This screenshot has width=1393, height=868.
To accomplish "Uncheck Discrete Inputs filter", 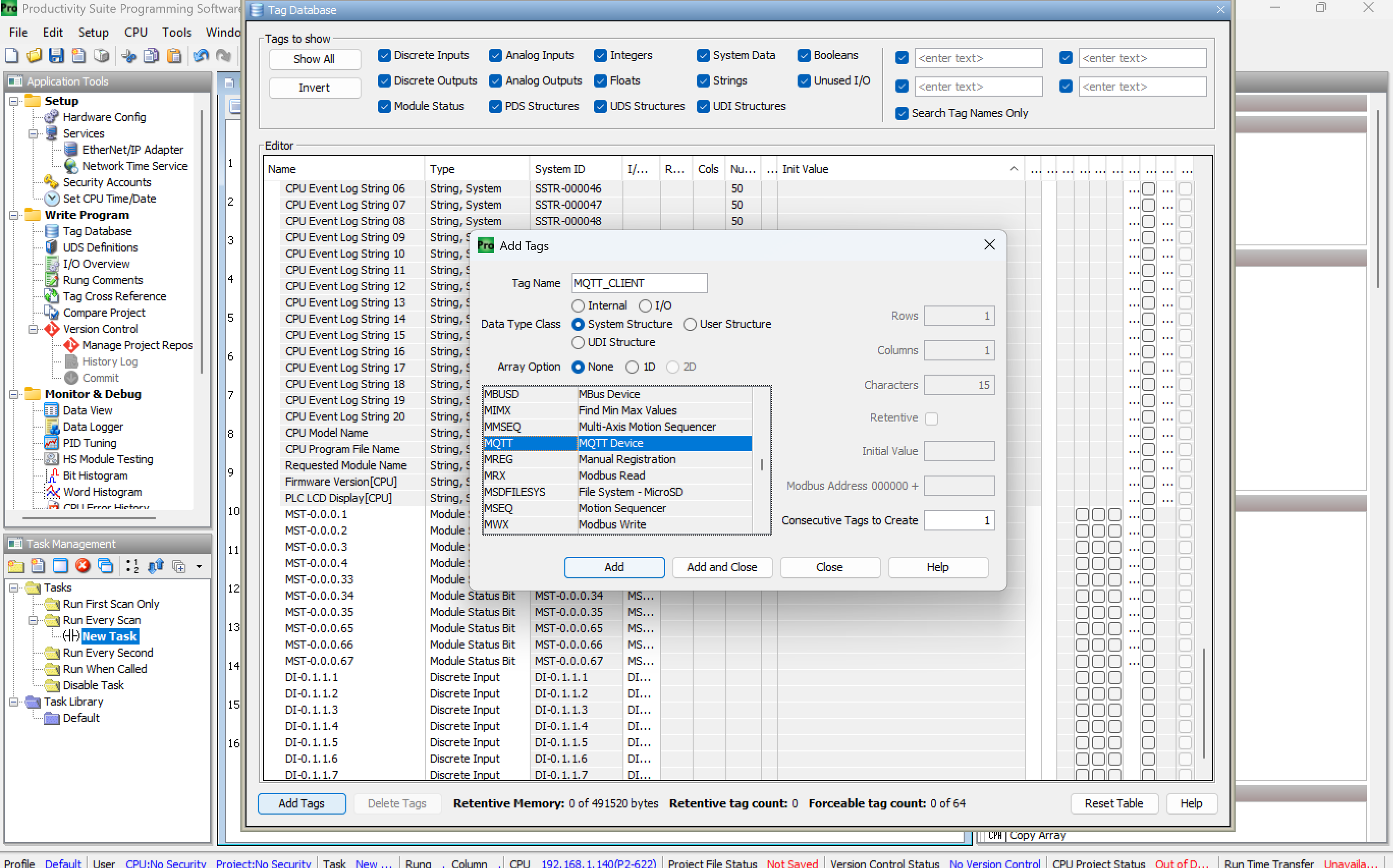I will 385,55.
